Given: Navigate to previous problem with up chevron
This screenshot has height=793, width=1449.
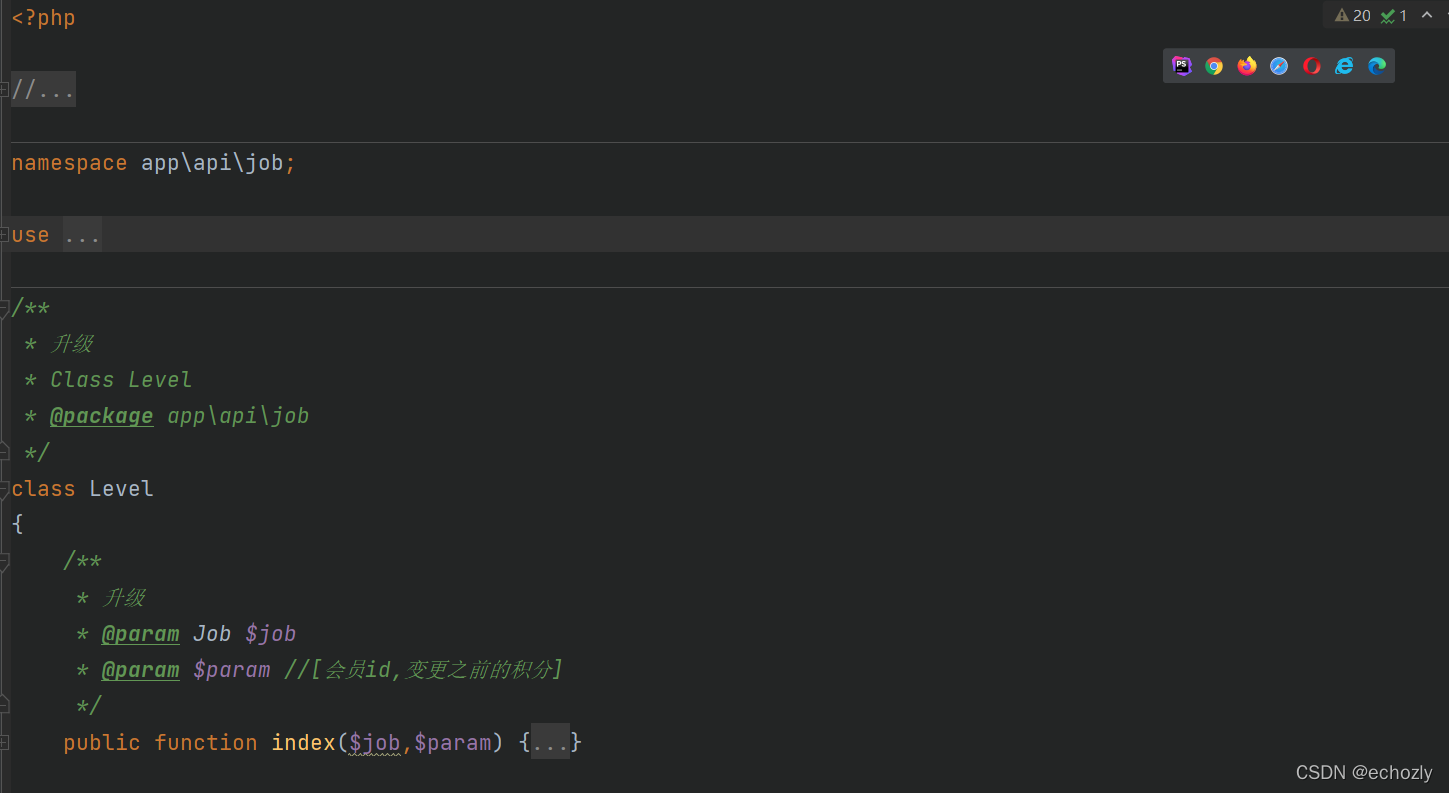Looking at the screenshot, I should [1427, 15].
